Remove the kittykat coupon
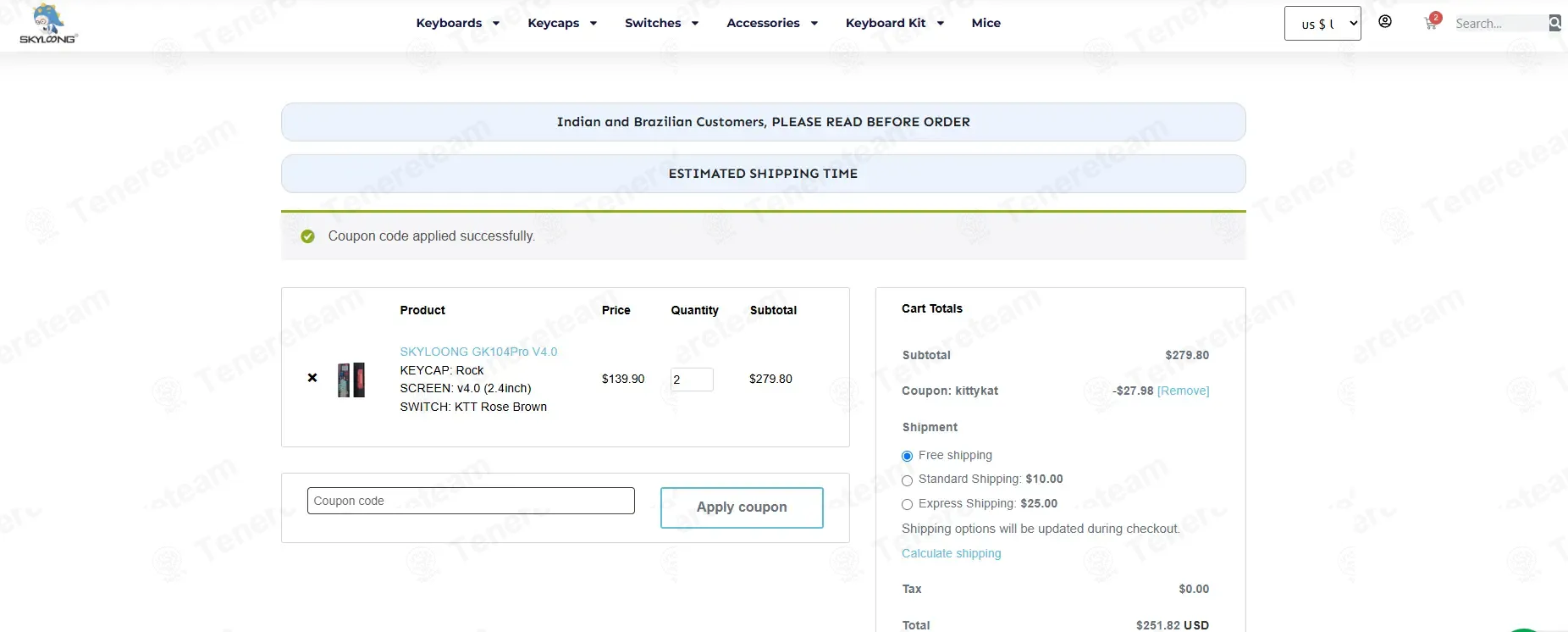1568x632 pixels. coord(1184,391)
